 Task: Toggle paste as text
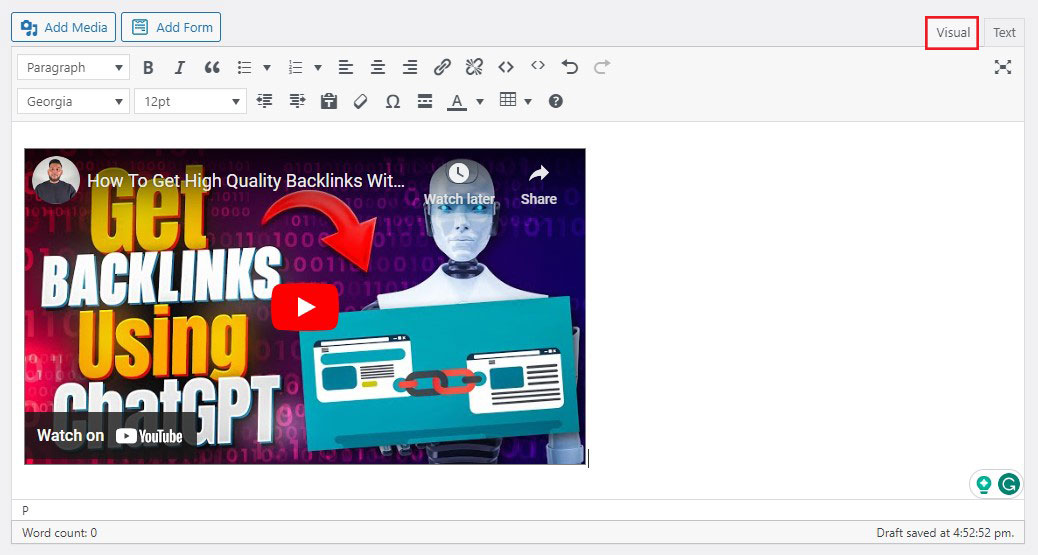point(329,101)
